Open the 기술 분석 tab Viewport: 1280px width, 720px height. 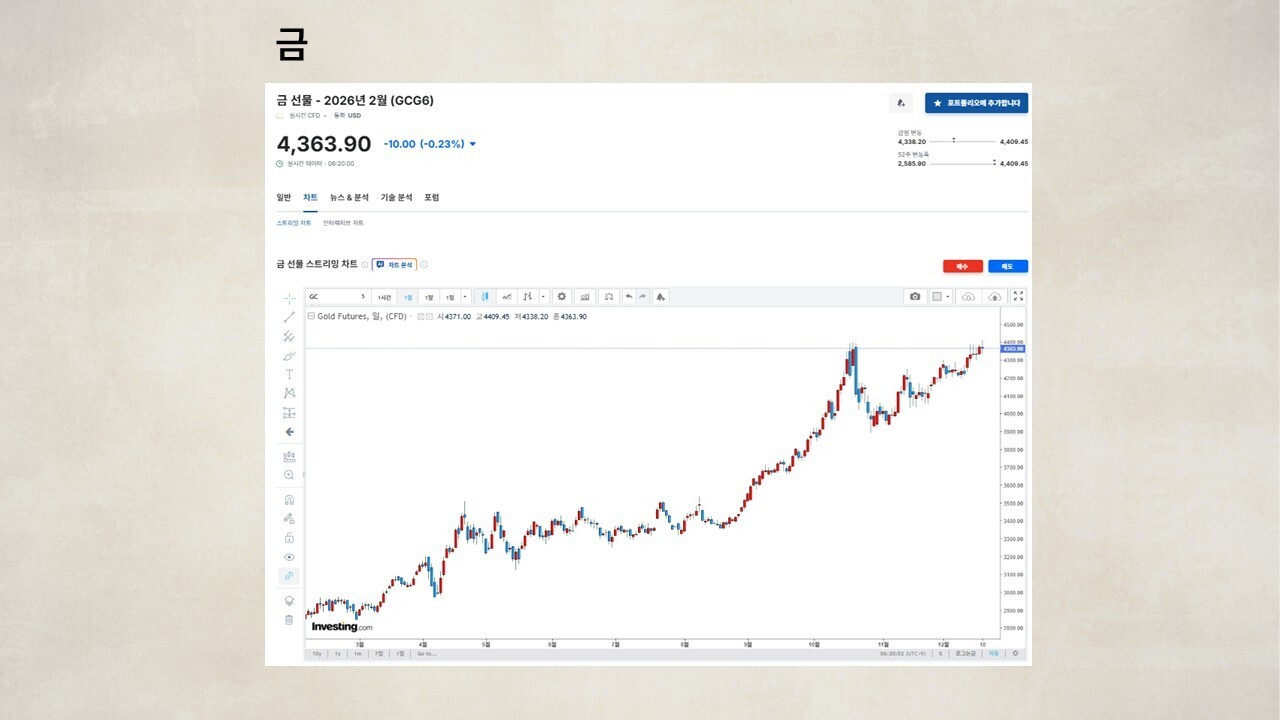coord(396,198)
